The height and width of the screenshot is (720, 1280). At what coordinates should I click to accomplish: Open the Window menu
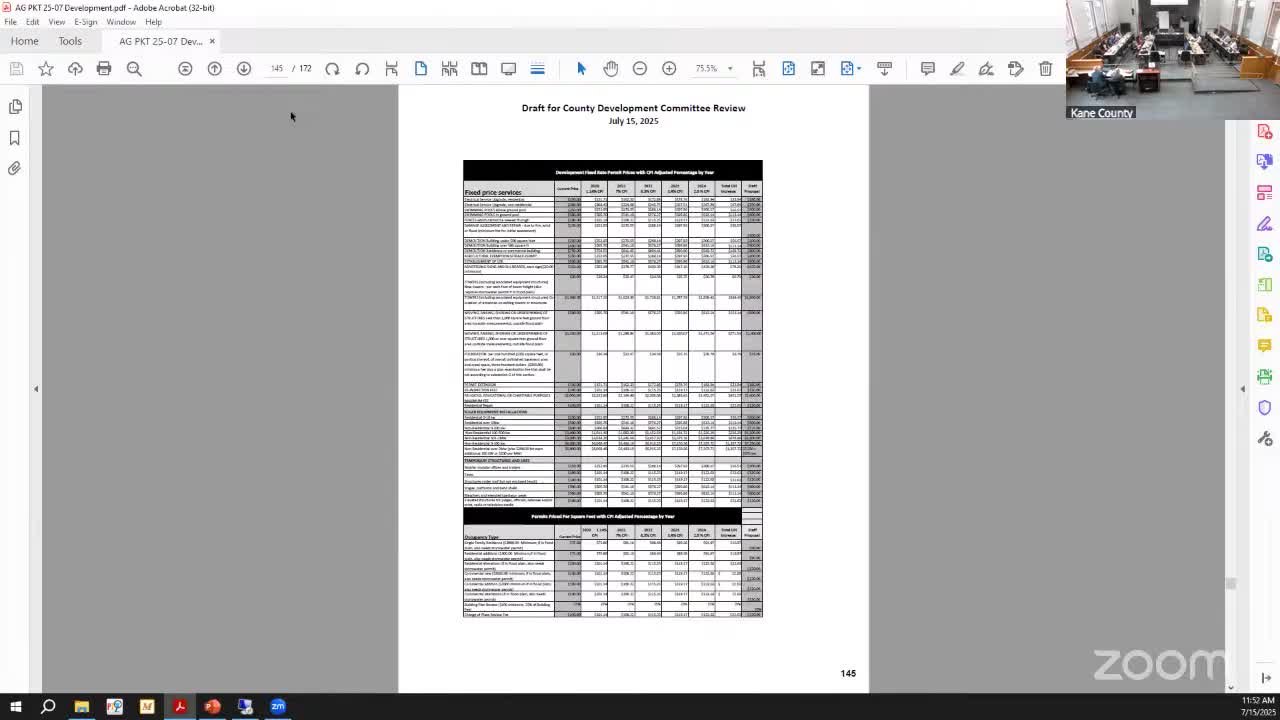(x=121, y=22)
